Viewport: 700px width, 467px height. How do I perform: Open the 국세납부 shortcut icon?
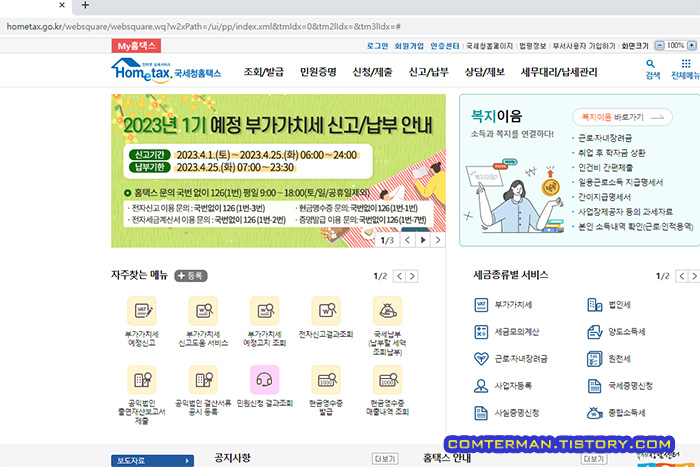click(x=388, y=311)
